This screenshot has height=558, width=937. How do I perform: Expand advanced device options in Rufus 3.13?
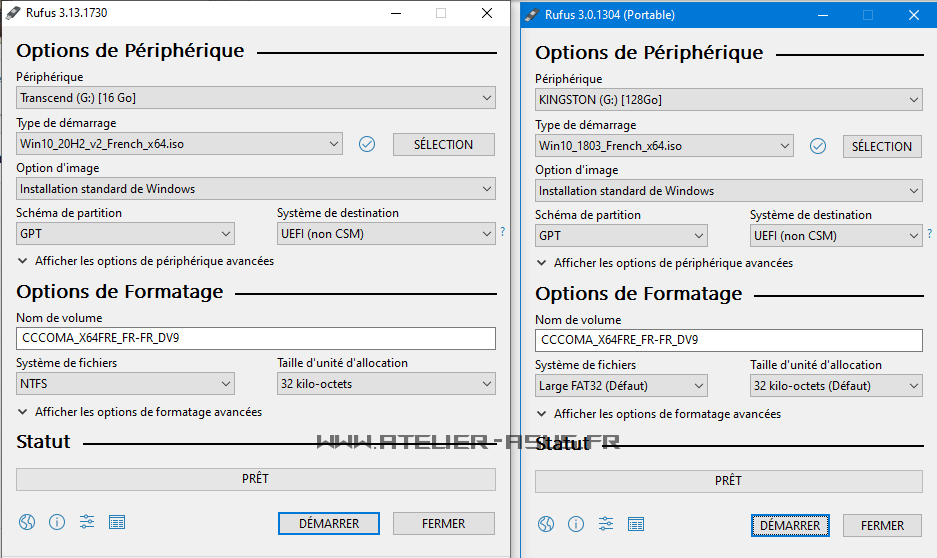[x=145, y=261]
